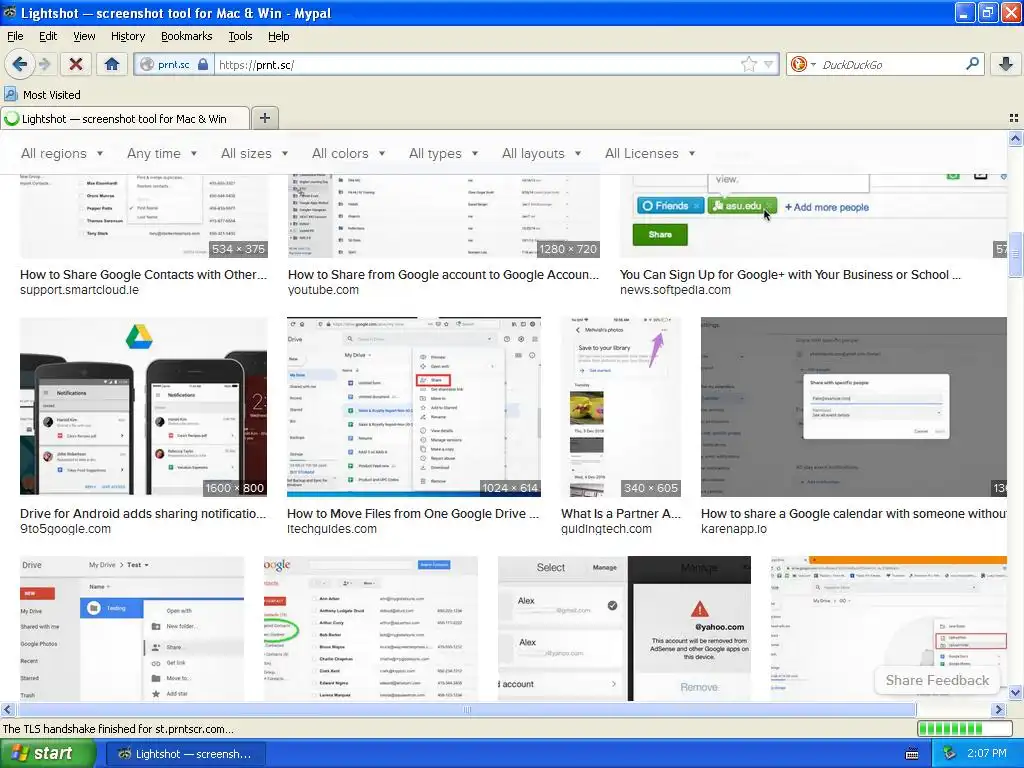Click the green page loading progress bar
1024x768 pixels.
[965, 728]
